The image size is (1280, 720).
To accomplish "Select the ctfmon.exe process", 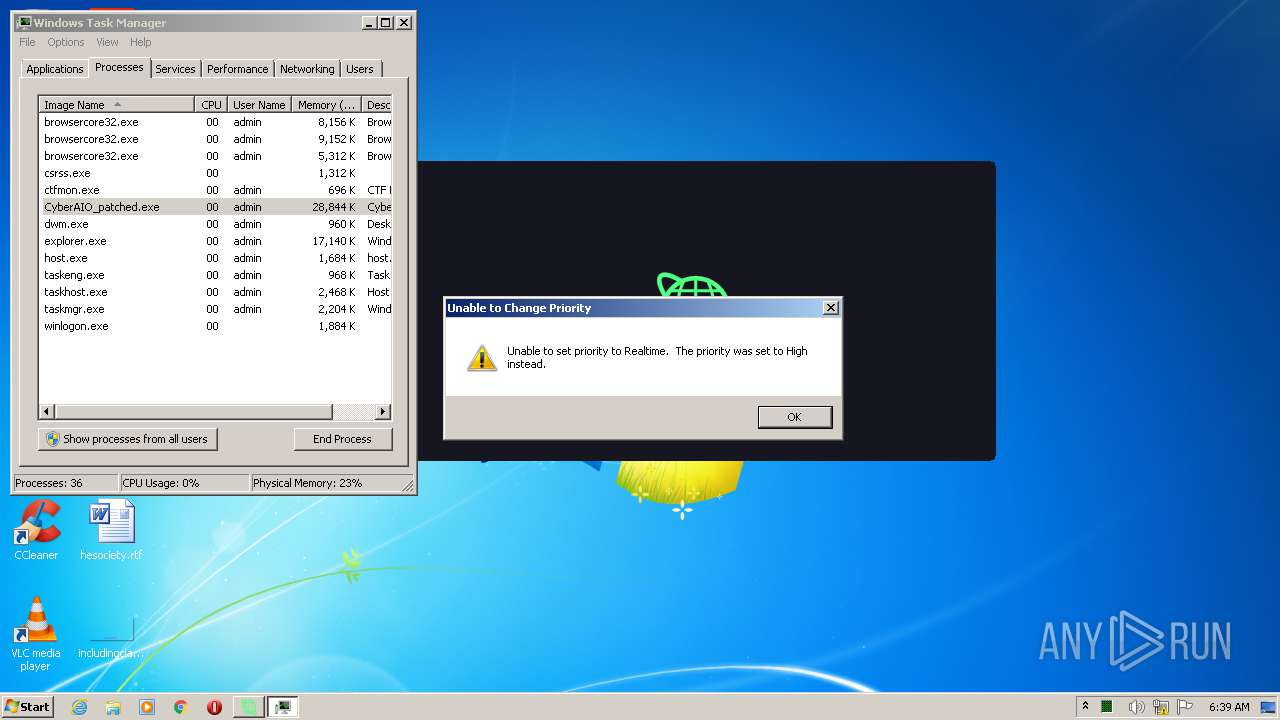I will 215,190.
